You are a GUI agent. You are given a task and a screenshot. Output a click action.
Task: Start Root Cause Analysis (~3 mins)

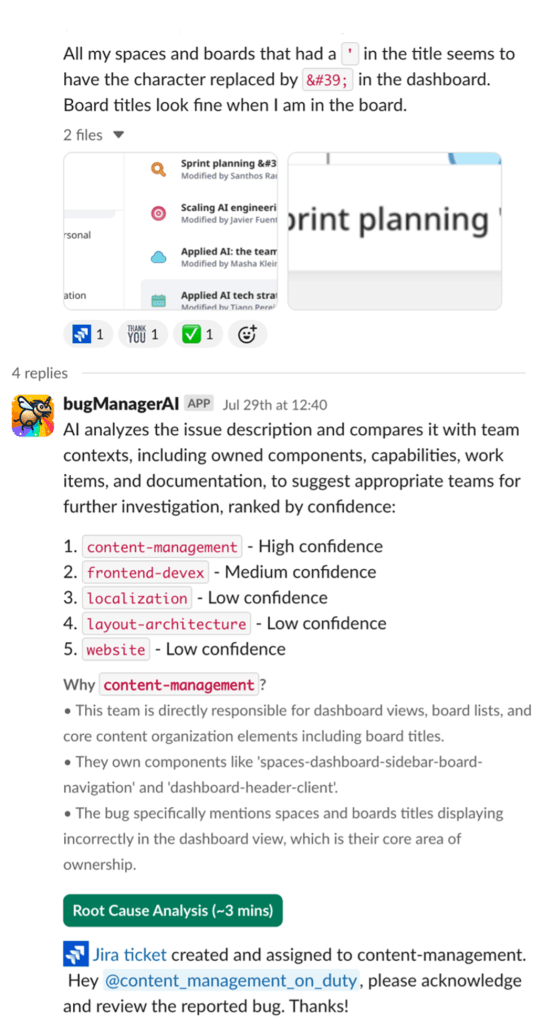[172, 910]
